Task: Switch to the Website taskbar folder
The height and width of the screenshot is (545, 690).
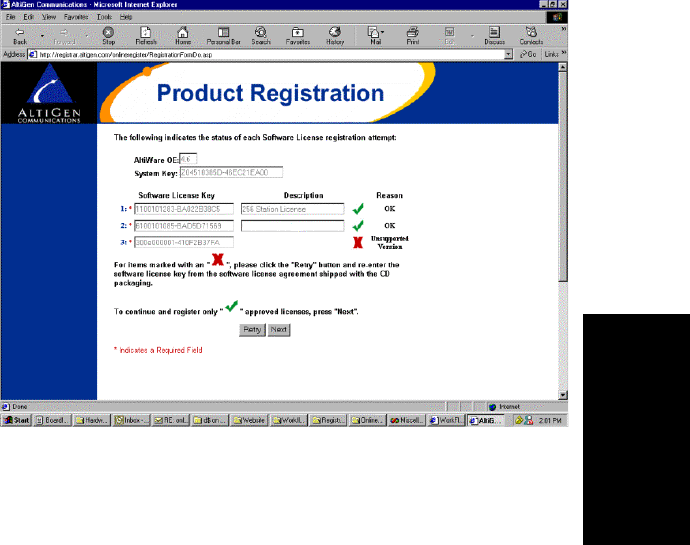Action: coord(250,420)
